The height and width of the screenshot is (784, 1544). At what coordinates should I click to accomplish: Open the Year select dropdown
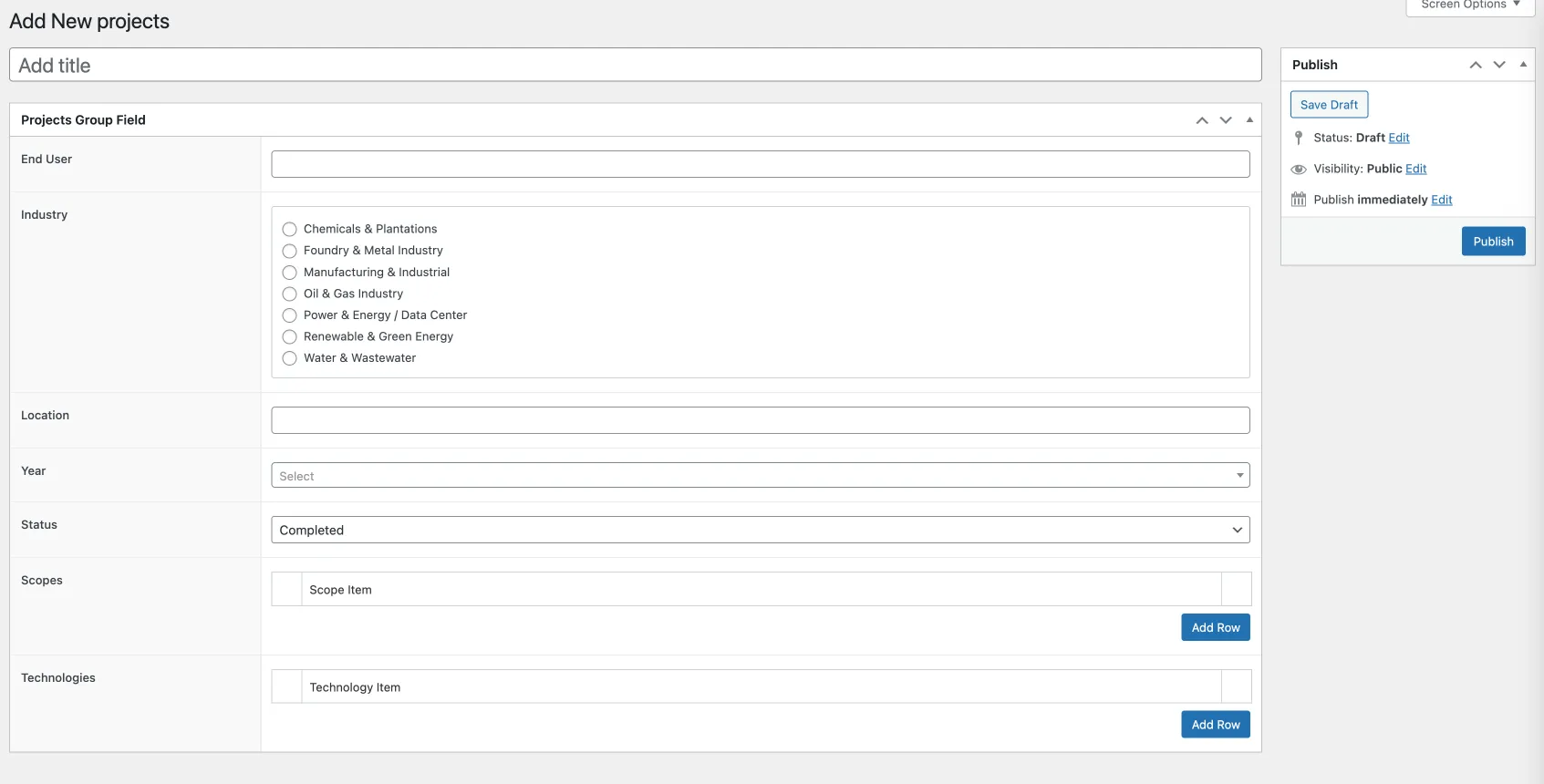[760, 476]
